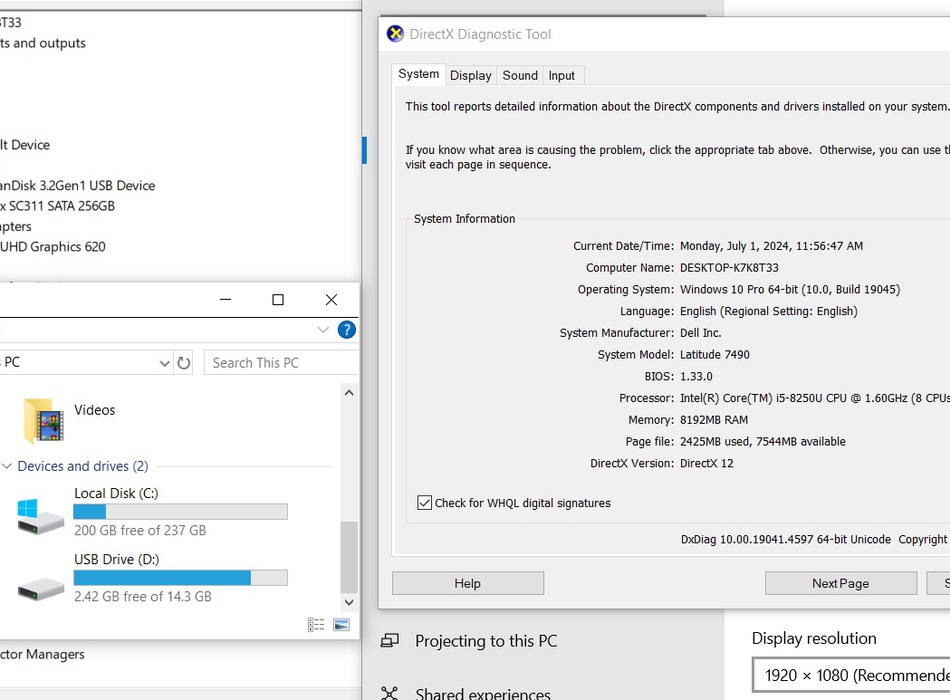This screenshot has height=700, width=950.
Task: Open the Display resolution dropdown
Action: (x=852, y=675)
